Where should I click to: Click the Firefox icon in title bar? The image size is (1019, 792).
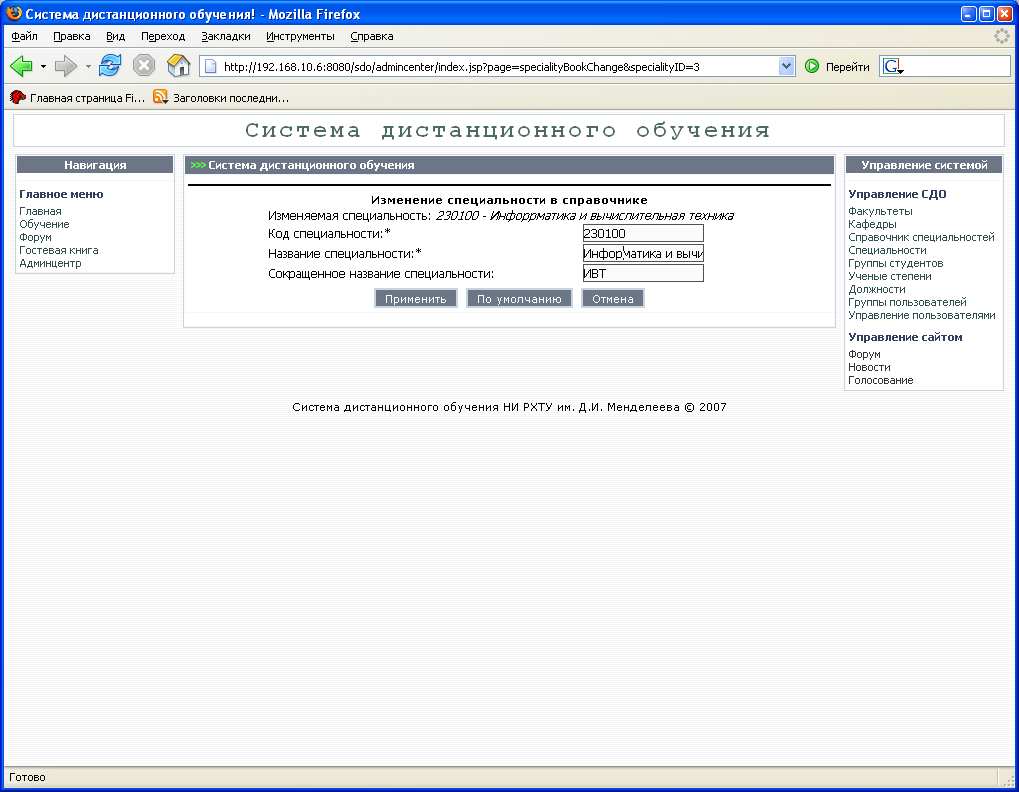pos(14,14)
